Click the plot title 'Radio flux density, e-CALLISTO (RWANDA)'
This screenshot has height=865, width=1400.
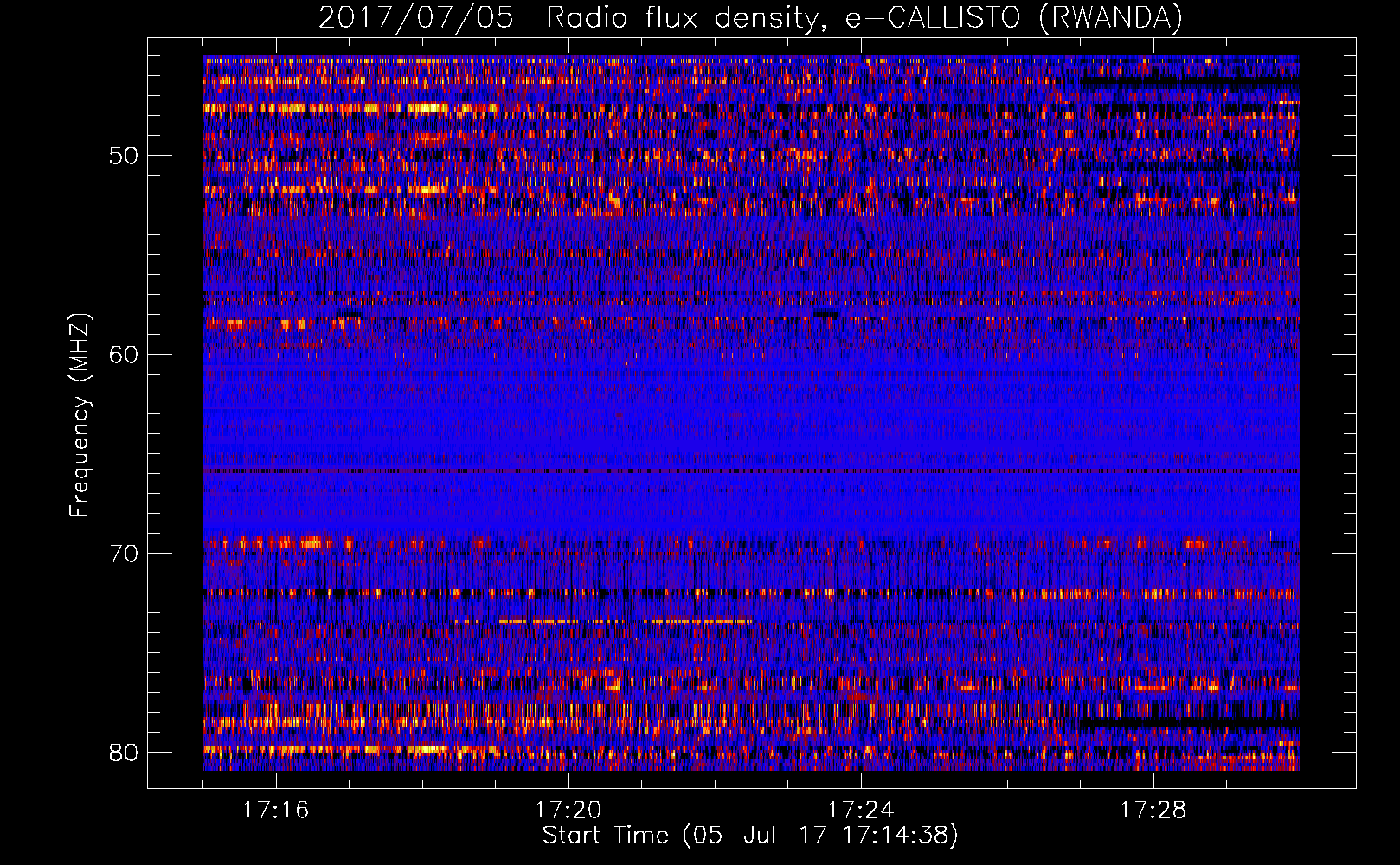(864, 17)
